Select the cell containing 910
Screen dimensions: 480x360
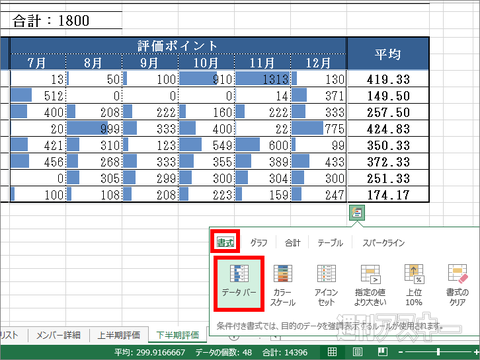[206, 79]
